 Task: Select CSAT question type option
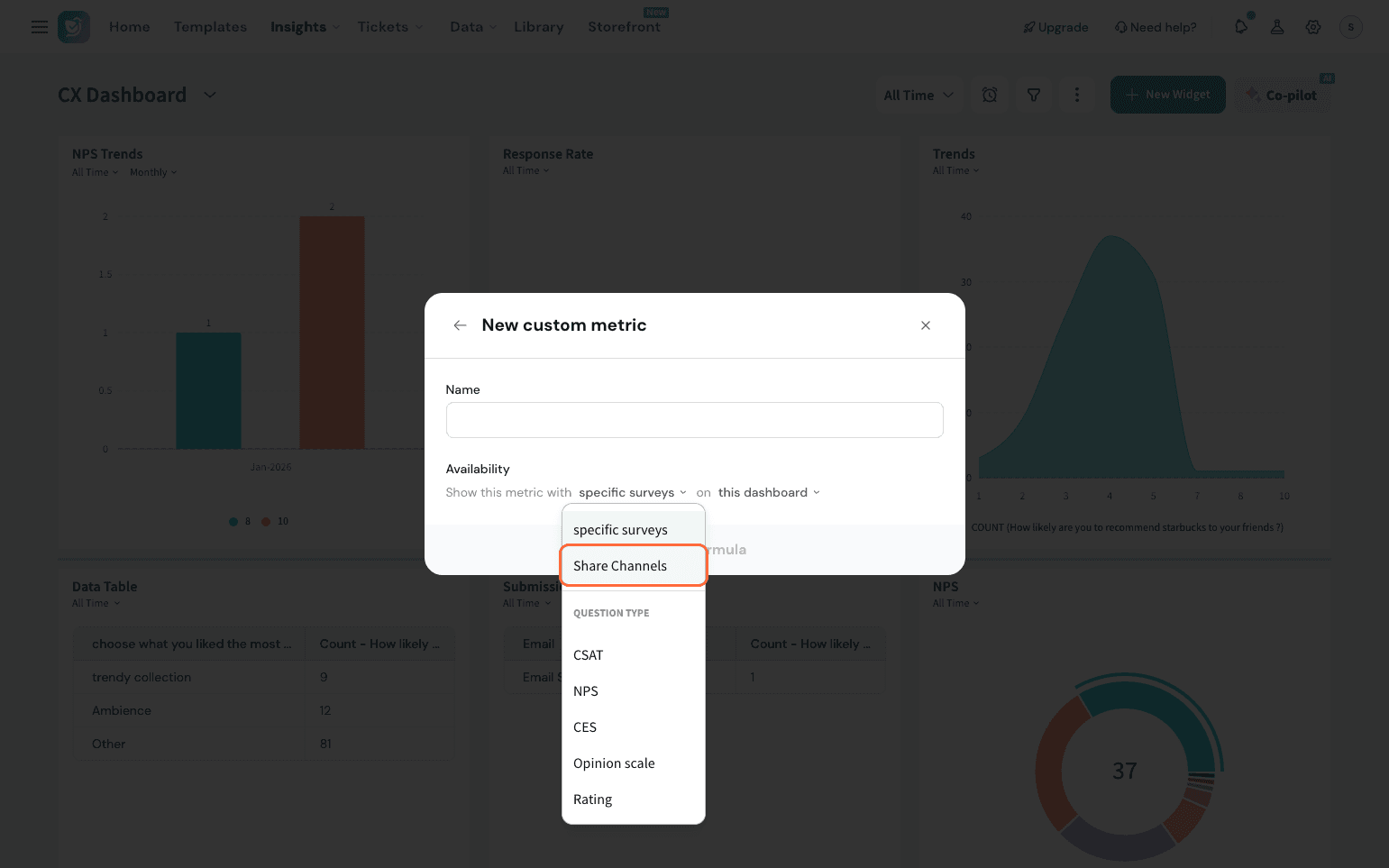[588, 655]
